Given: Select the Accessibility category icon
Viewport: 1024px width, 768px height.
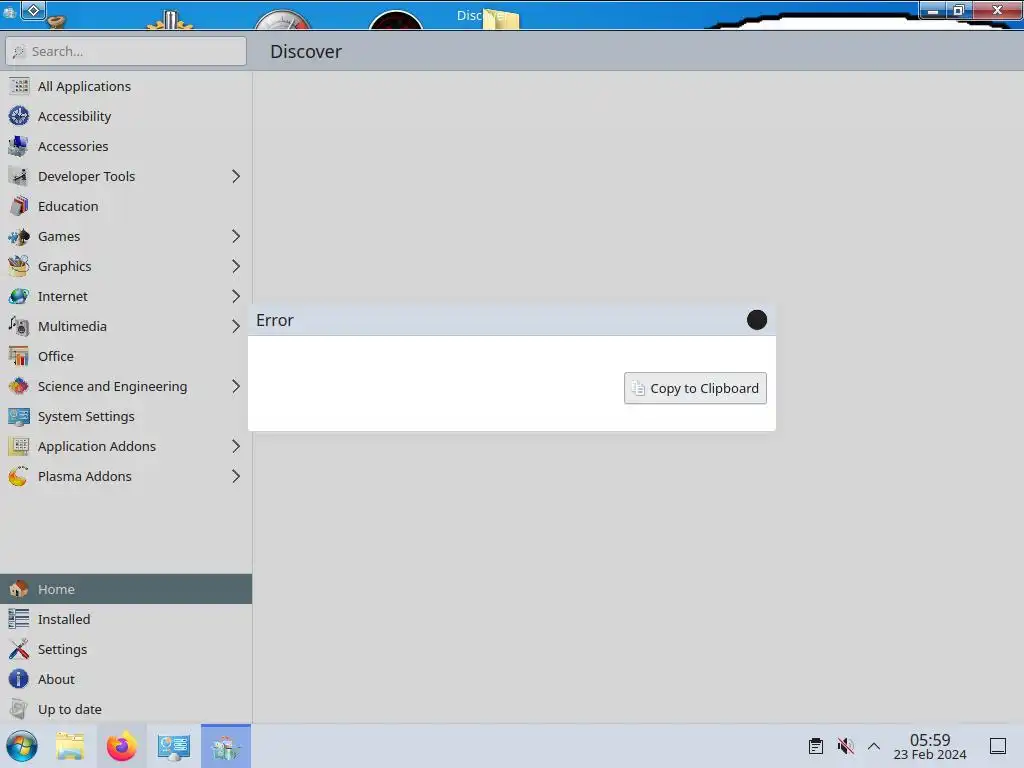Looking at the screenshot, I should point(19,116).
